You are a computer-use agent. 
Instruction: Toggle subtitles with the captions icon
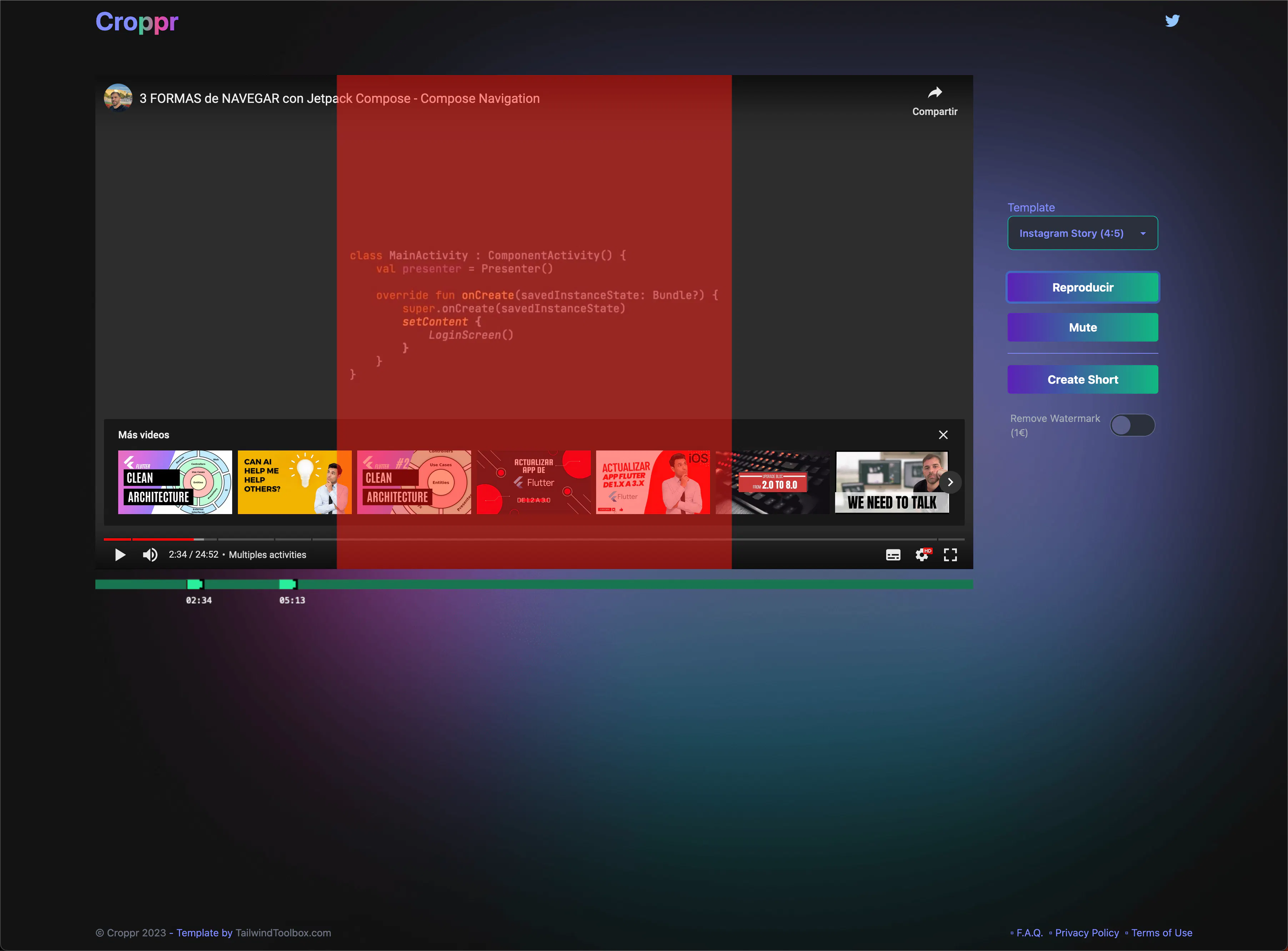click(893, 555)
